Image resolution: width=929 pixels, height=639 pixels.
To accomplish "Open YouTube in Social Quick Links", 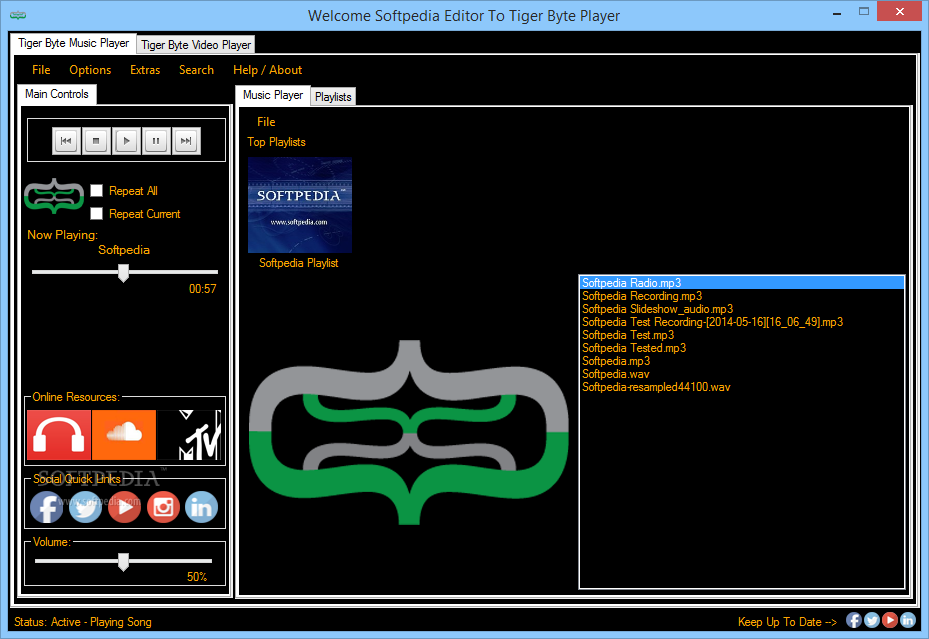I will tap(124, 508).
